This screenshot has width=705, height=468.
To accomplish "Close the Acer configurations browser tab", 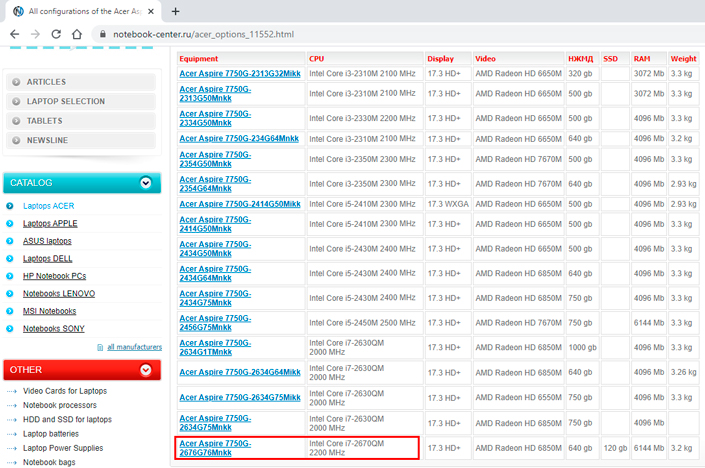I will 151,11.
